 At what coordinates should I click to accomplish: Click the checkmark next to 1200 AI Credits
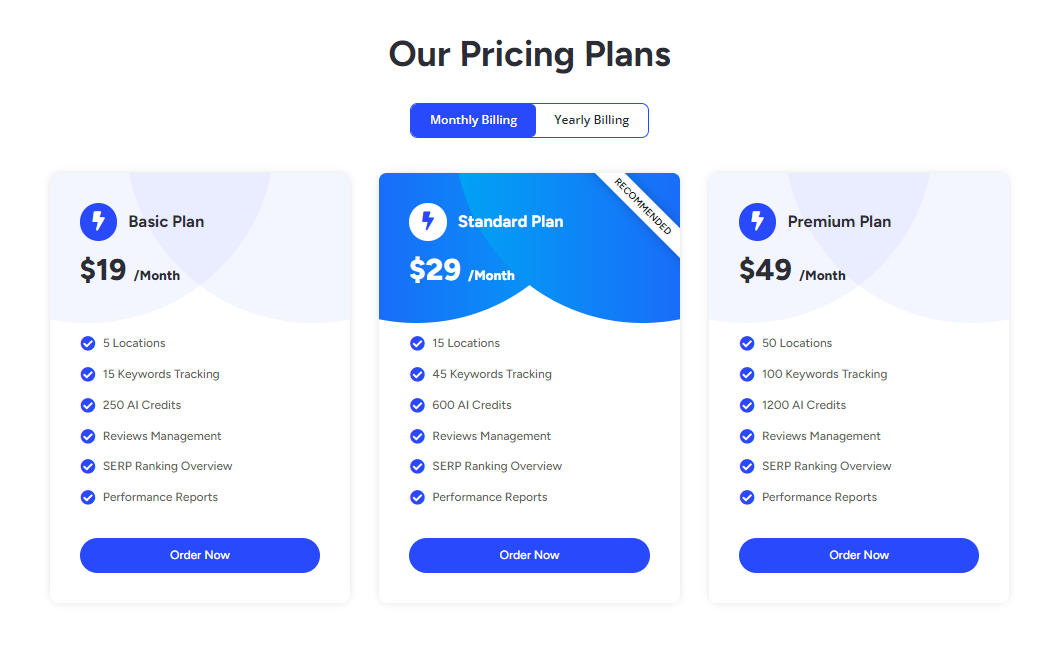tap(747, 405)
